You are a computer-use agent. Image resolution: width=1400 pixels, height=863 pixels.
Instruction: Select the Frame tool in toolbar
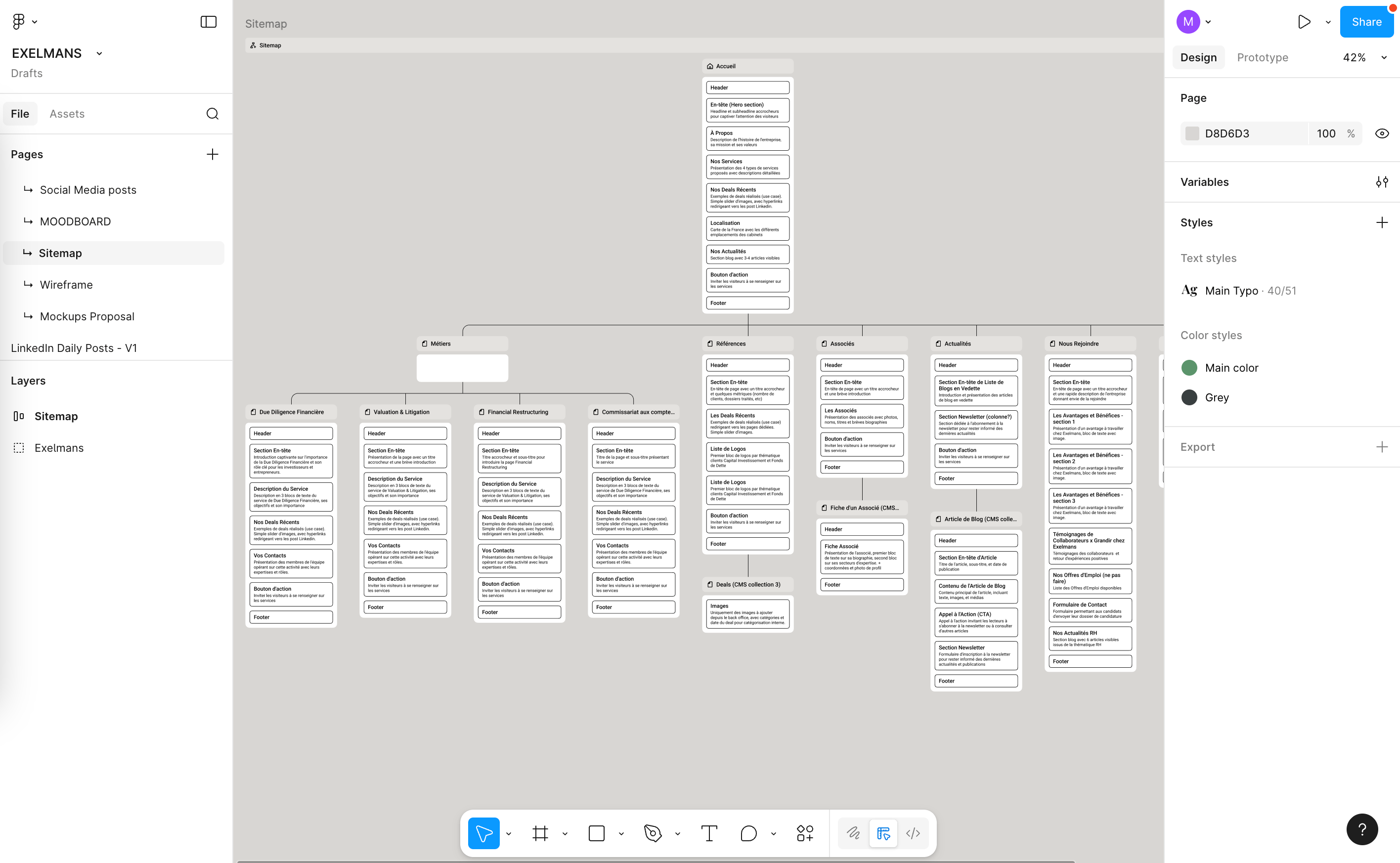pyautogui.click(x=540, y=833)
